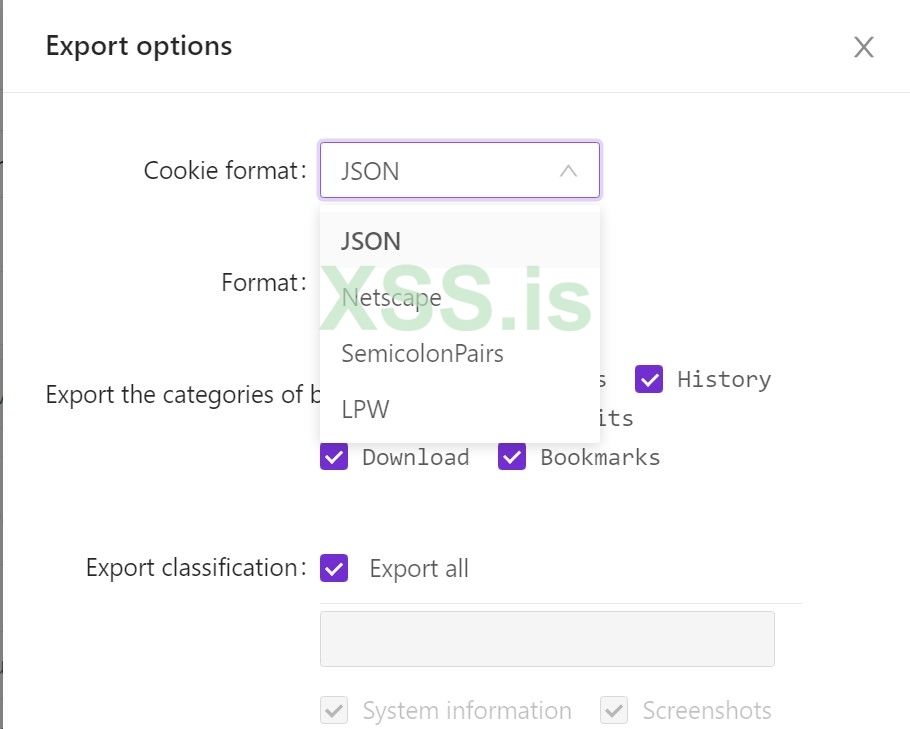Uncheck the History checkbox
The width and height of the screenshot is (910, 729).
[650, 379]
